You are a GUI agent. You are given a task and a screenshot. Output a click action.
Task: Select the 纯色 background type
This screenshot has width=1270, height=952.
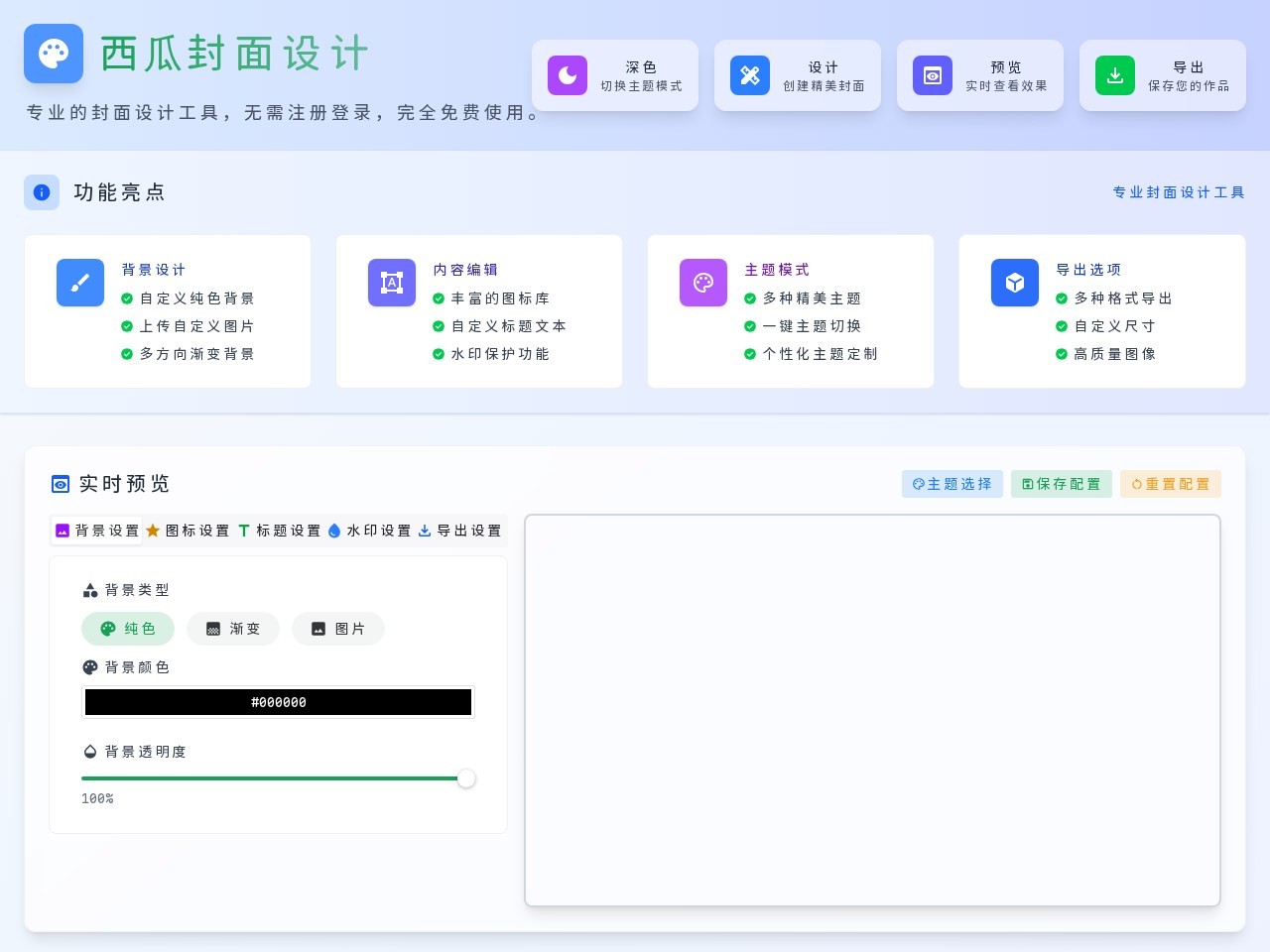[128, 629]
